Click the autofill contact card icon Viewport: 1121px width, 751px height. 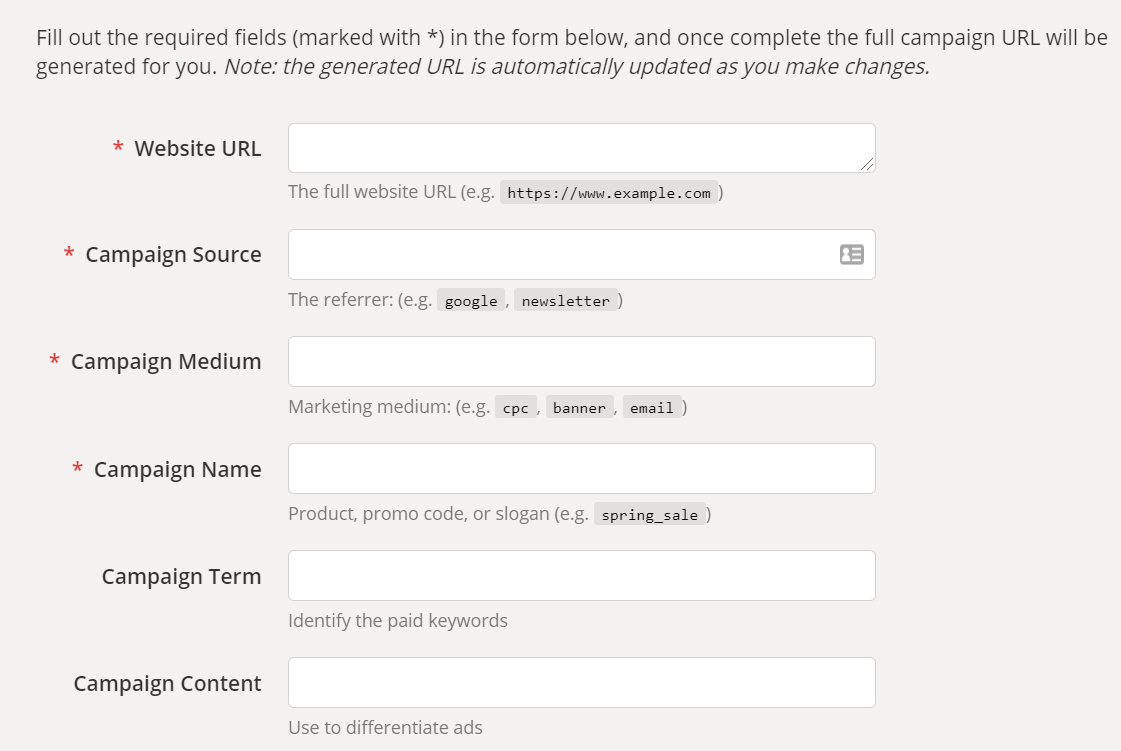pos(851,255)
